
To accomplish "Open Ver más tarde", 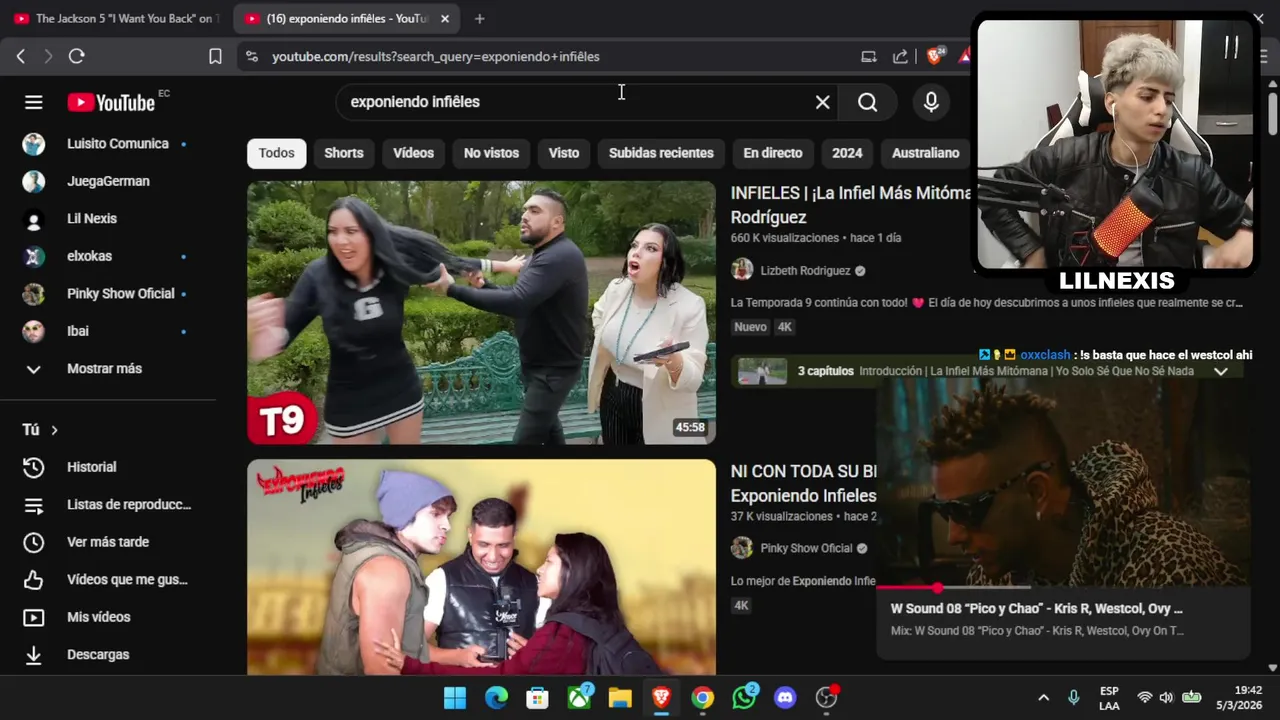I will click(x=108, y=542).
